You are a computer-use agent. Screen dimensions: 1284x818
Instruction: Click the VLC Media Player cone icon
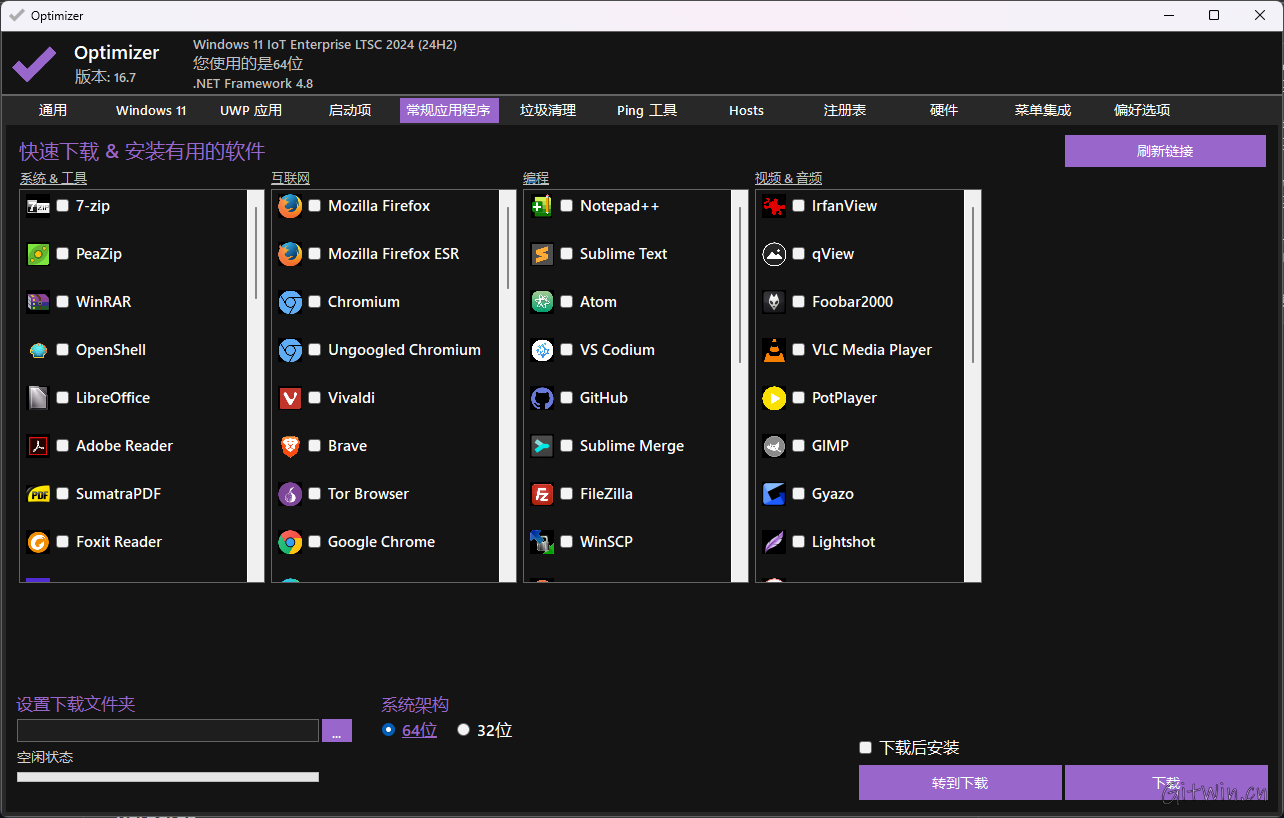pos(774,350)
